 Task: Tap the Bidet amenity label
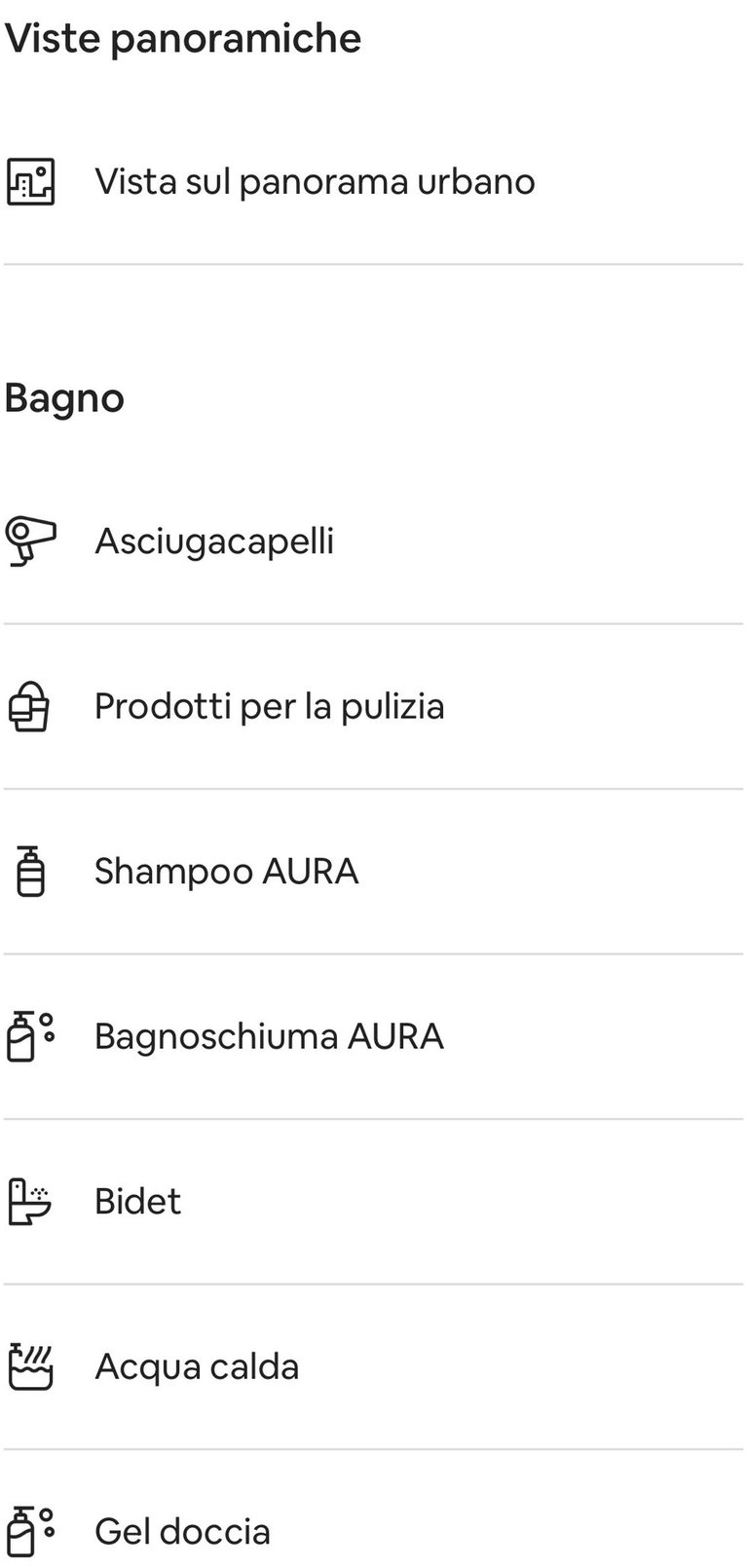pos(137,1201)
